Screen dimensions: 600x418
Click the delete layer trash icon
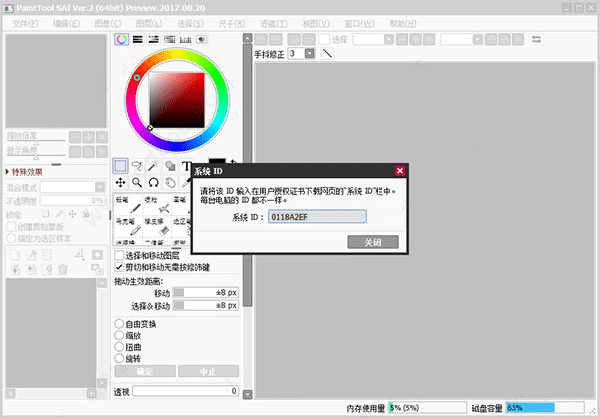click(63, 269)
